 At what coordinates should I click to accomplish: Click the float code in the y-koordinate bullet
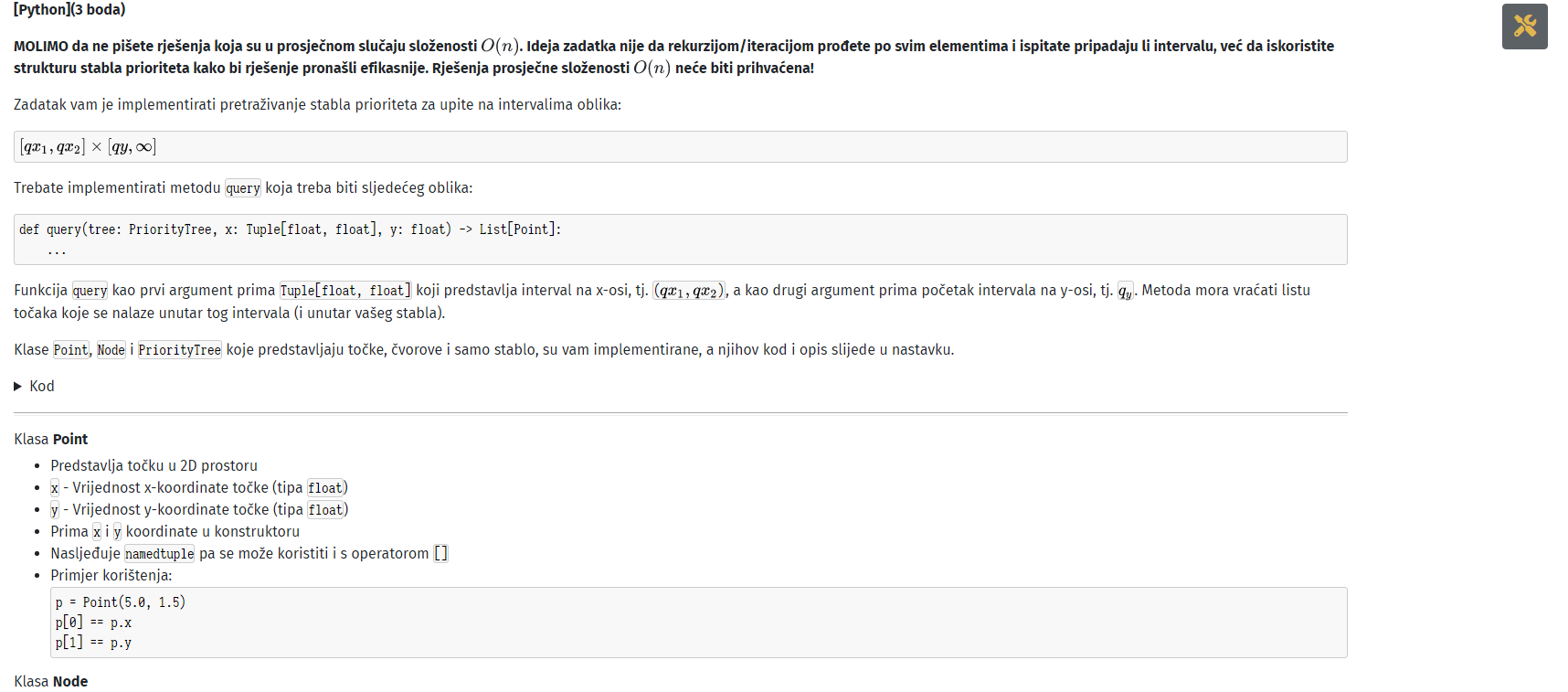click(325, 510)
